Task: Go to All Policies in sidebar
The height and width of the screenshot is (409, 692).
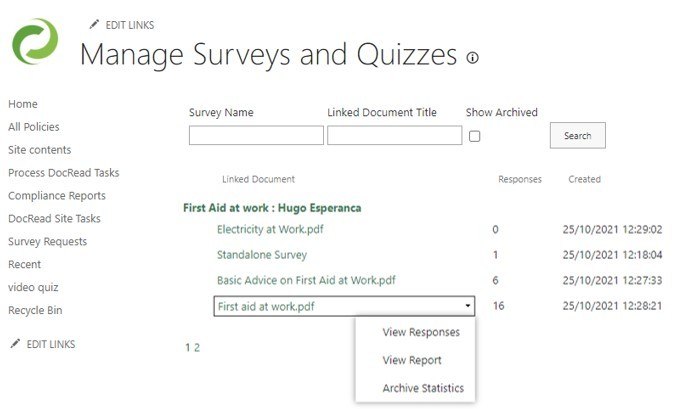Action: 34,127
